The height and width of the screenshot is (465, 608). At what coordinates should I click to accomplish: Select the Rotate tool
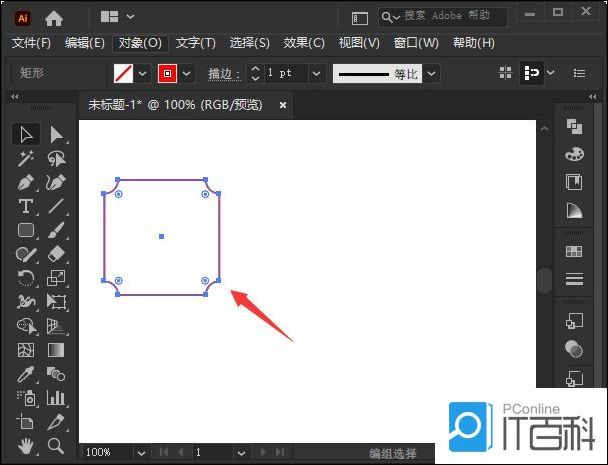[26, 278]
